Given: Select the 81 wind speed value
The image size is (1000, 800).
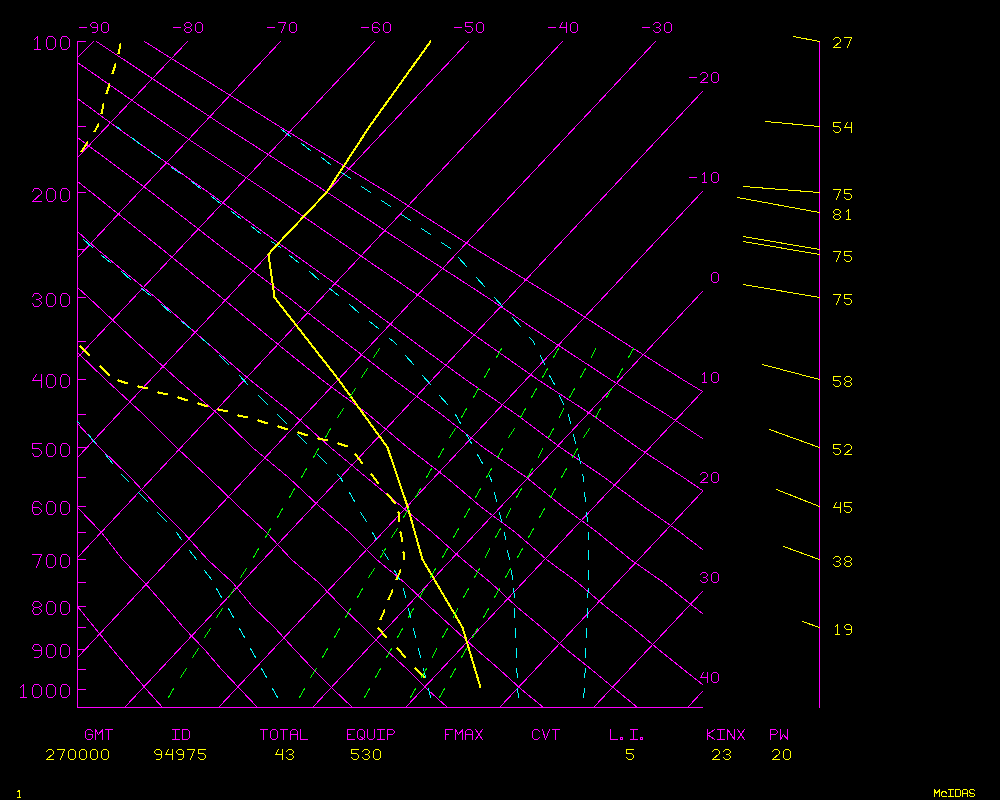Looking at the screenshot, I should 842,215.
